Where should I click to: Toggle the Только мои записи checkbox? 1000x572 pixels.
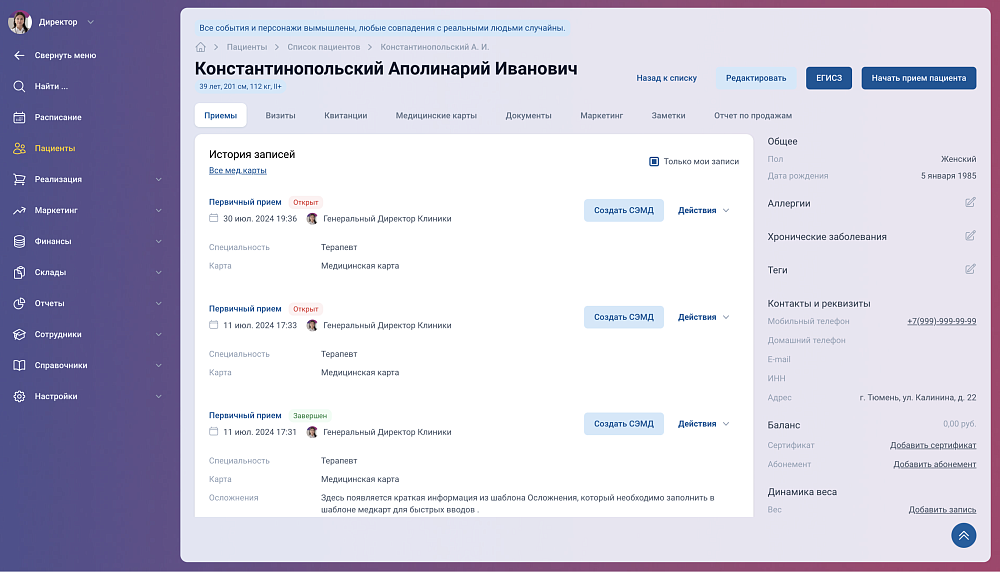click(x=654, y=161)
